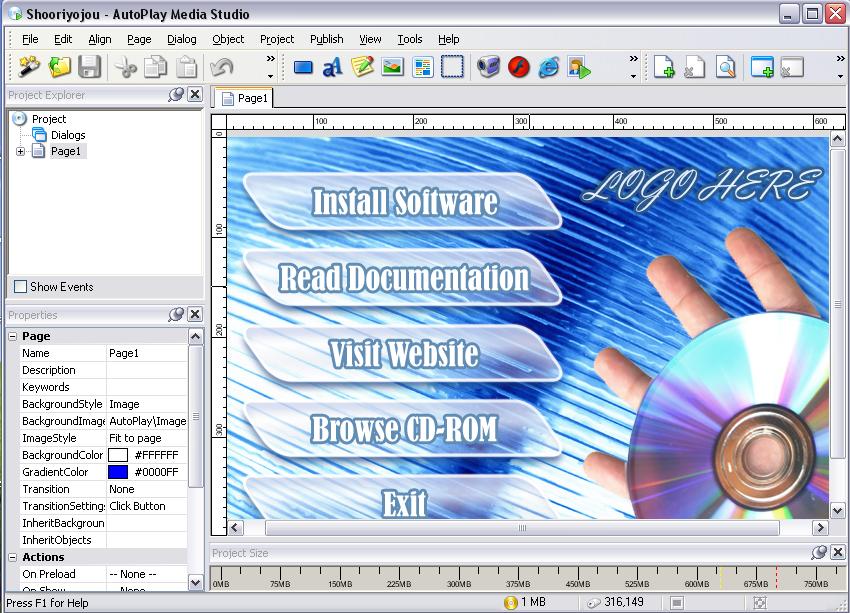850x613 pixels.
Task: Click the New Project wizard wand icon
Action: pyautogui.click(x=29, y=67)
